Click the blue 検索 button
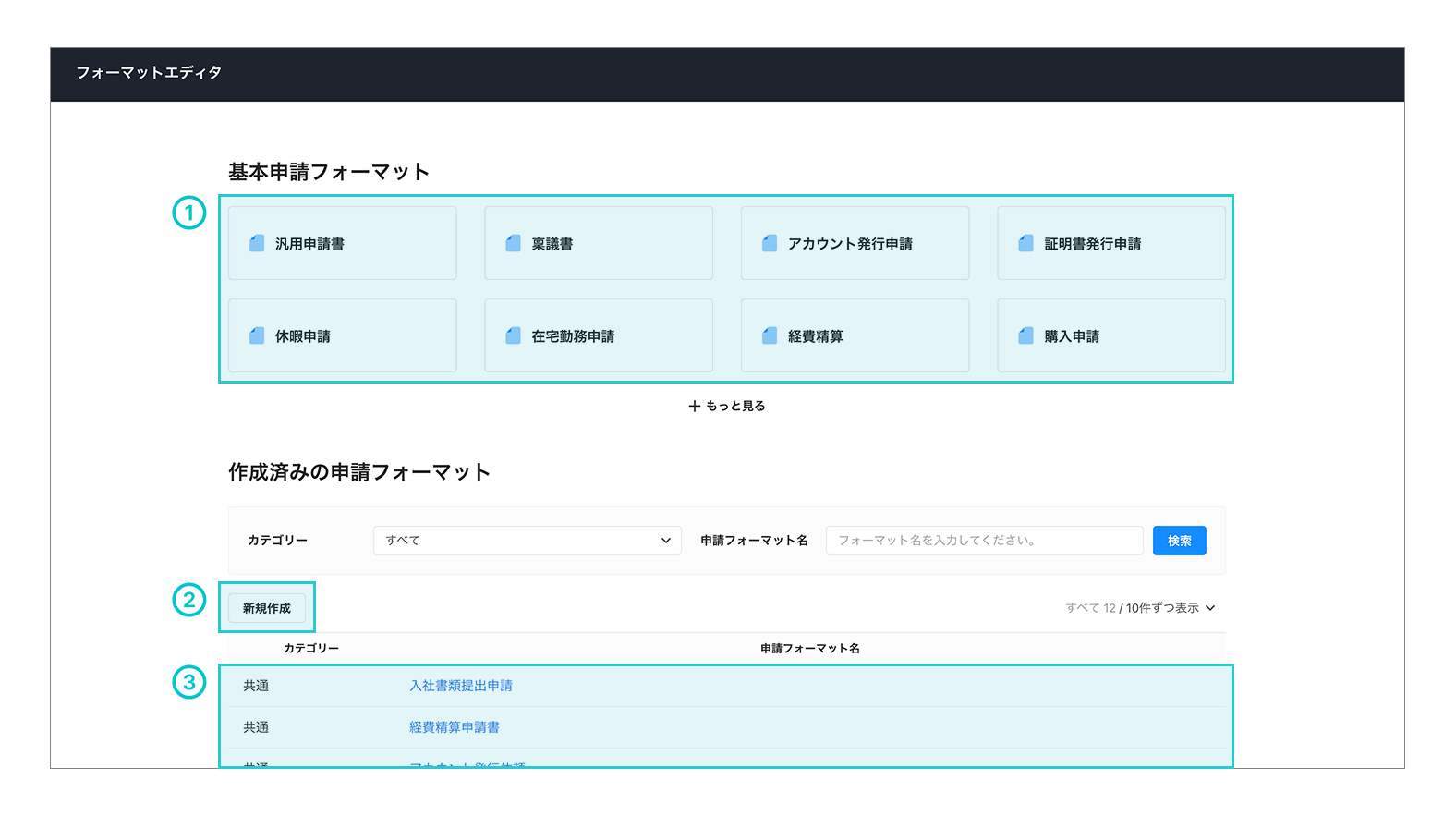Screen dimensions: 1456x816 pos(1180,541)
